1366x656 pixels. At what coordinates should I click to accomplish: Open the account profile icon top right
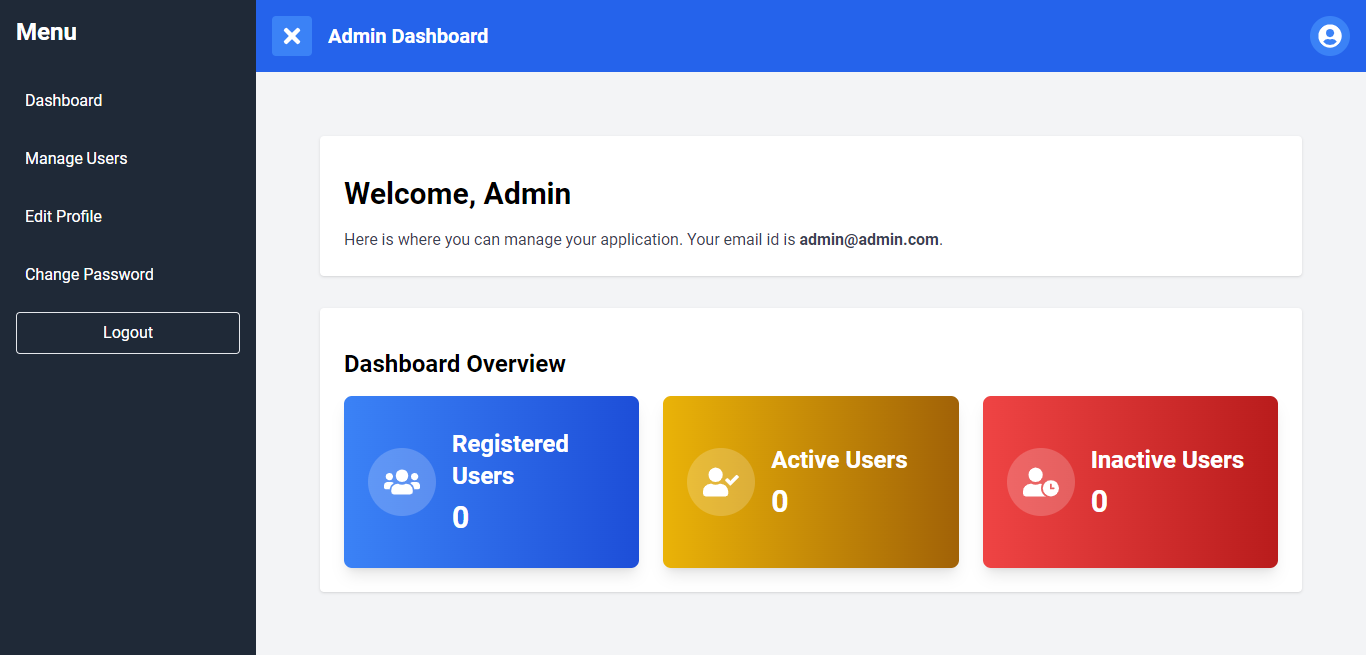click(x=1329, y=35)
